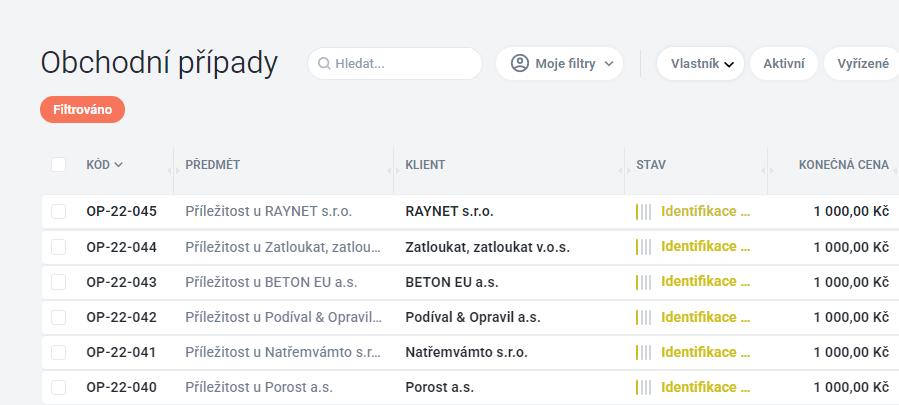Image resolution: width=899 pixels, height=405 pixels.
Task: Open the Moje filtry dropdown
Action: pyautogui.click(x=560, y=64)
